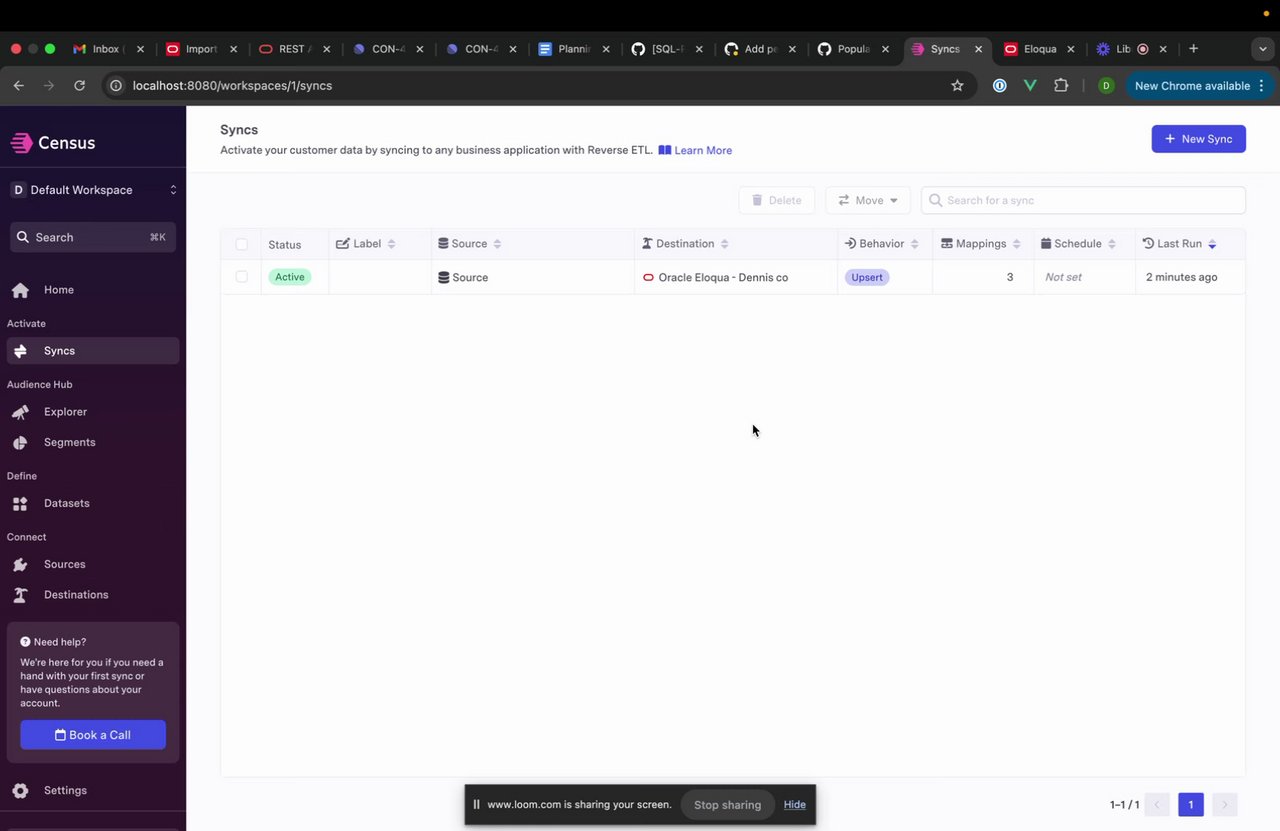Click the Census logo icon
Viewport: 1280px width, 831px height.
(21, 143)
